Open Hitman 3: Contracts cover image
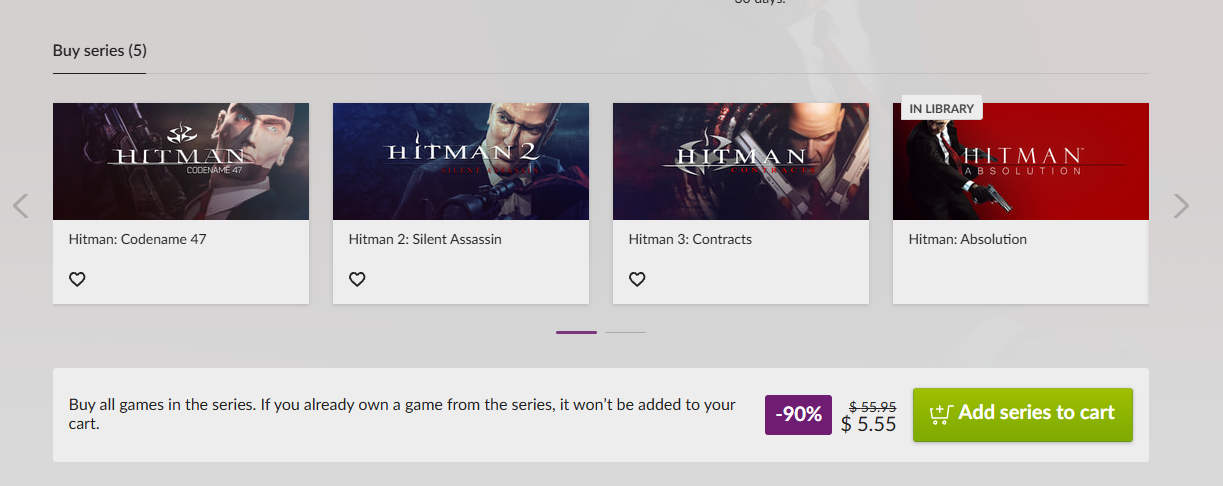 point(741,161)
